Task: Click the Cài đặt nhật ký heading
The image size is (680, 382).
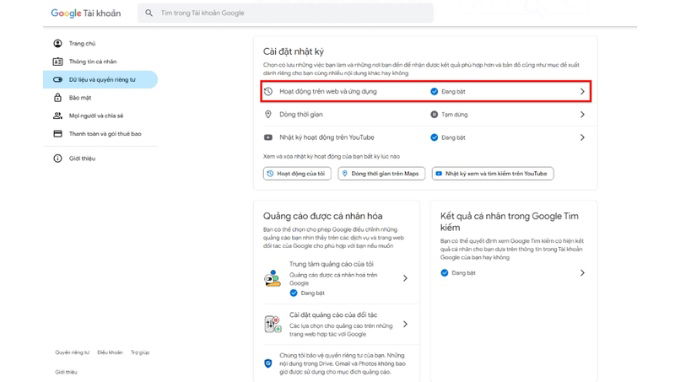Action: click(x=293, y=52)
